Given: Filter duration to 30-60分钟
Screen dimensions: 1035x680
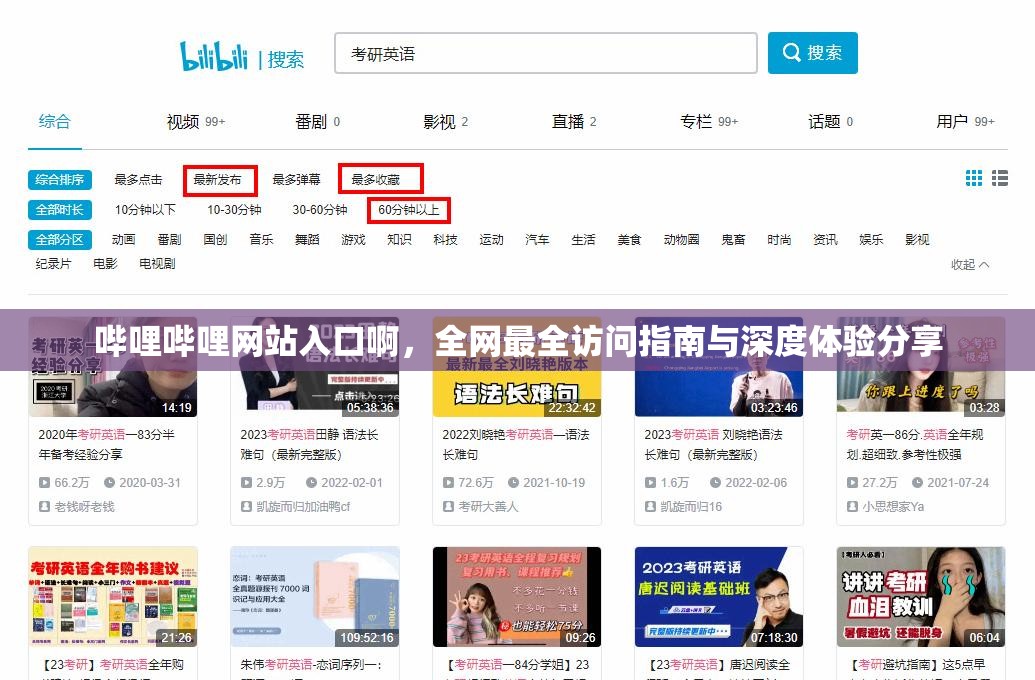Looking at the screenshot, I should coord(320,210).
